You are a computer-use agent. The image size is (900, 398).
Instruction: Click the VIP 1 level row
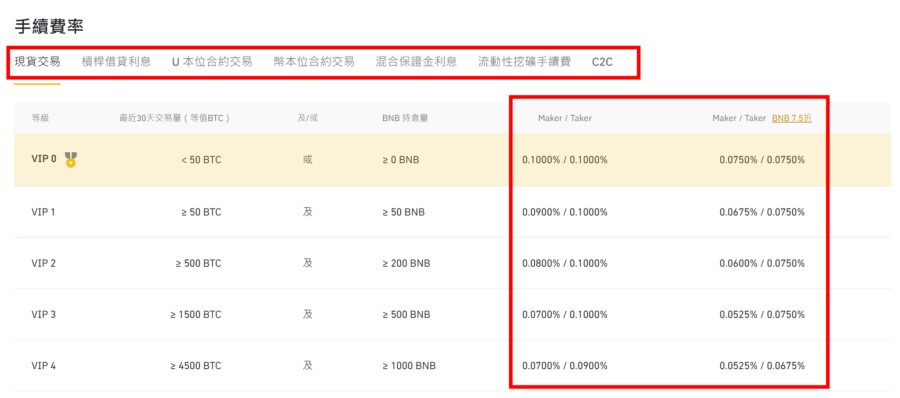click(453, 212)
